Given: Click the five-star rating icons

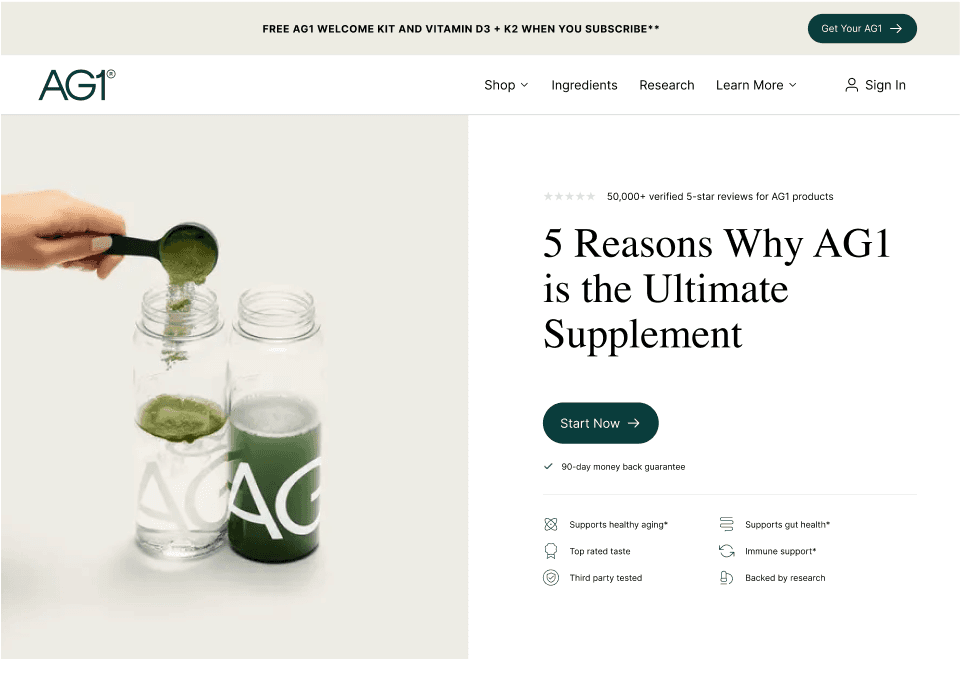Looking at the screenshot, I should pos(569,196).
